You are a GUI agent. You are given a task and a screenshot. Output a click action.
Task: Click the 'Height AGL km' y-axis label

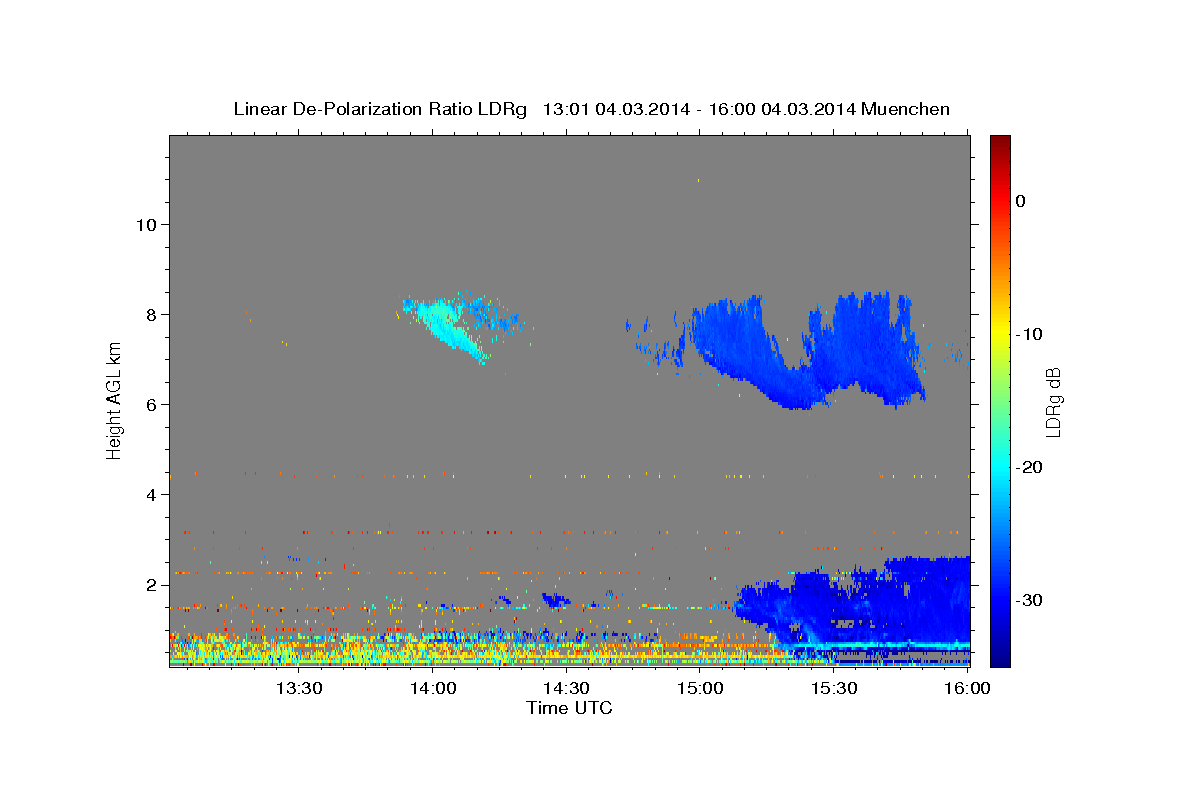(115, 401)
